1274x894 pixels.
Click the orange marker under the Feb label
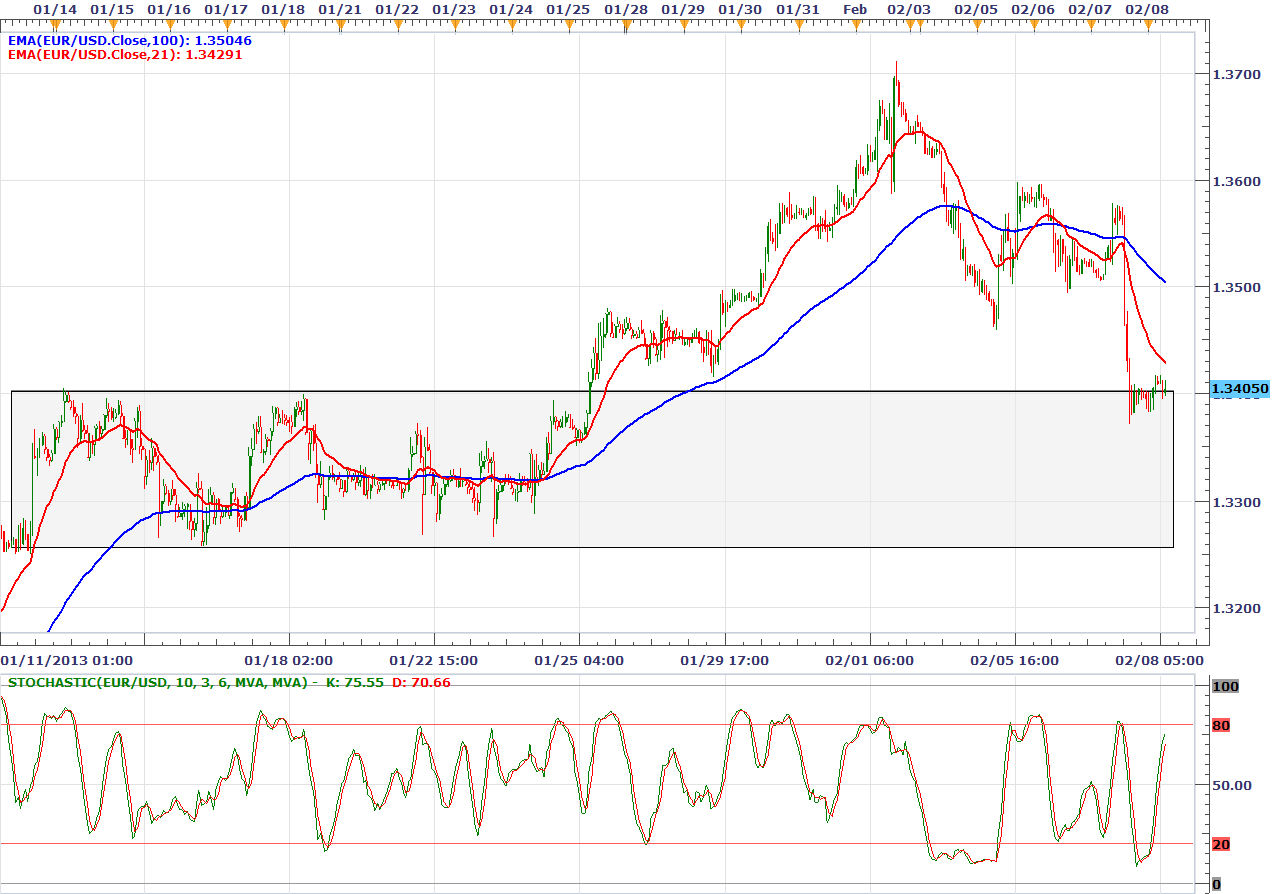pos(856,25)
